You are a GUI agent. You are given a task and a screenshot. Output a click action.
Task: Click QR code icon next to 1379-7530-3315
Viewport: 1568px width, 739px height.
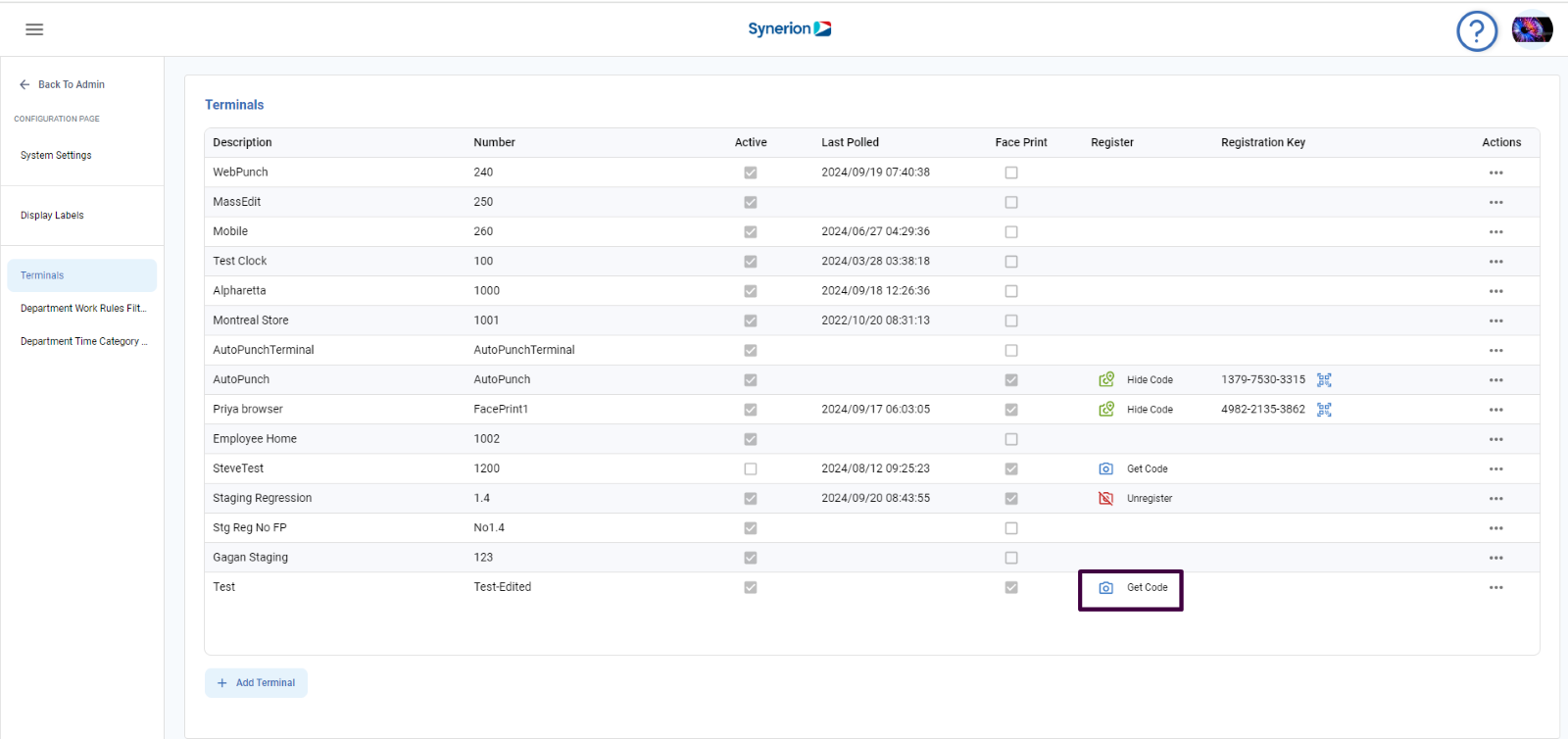point(1324,379)
